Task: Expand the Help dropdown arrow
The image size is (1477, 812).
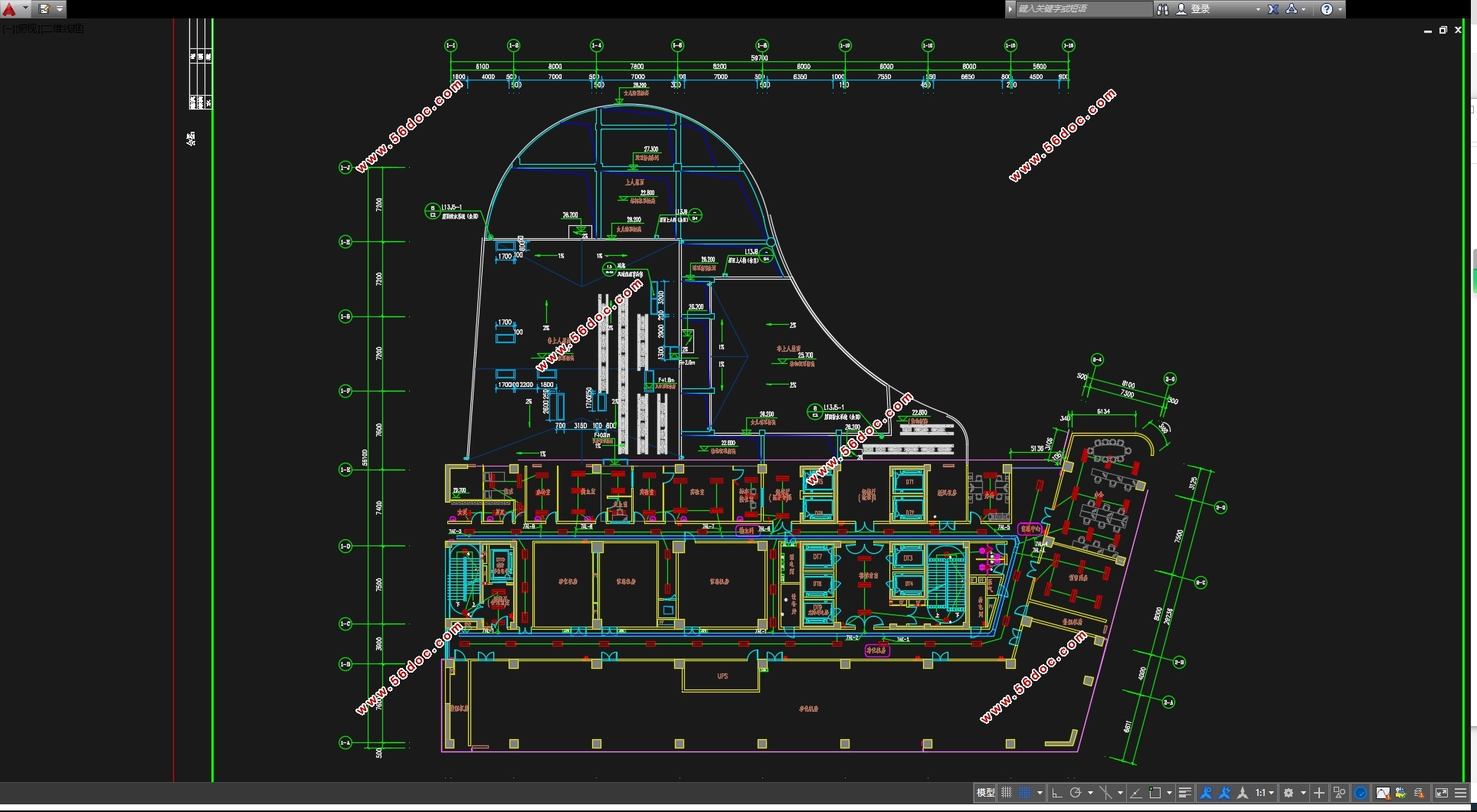Action: [x=1340, y=9]
